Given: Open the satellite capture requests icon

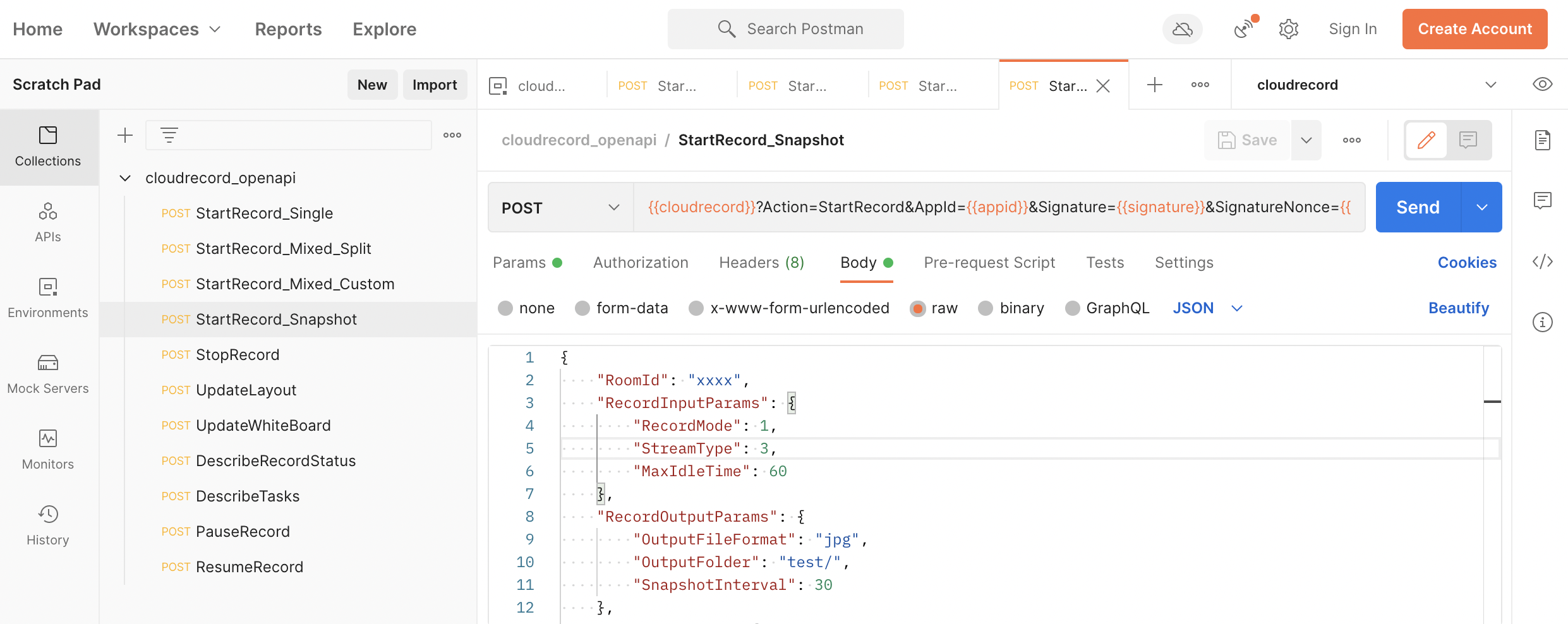Looking at the screenshot, I should tap(1245, 28).
